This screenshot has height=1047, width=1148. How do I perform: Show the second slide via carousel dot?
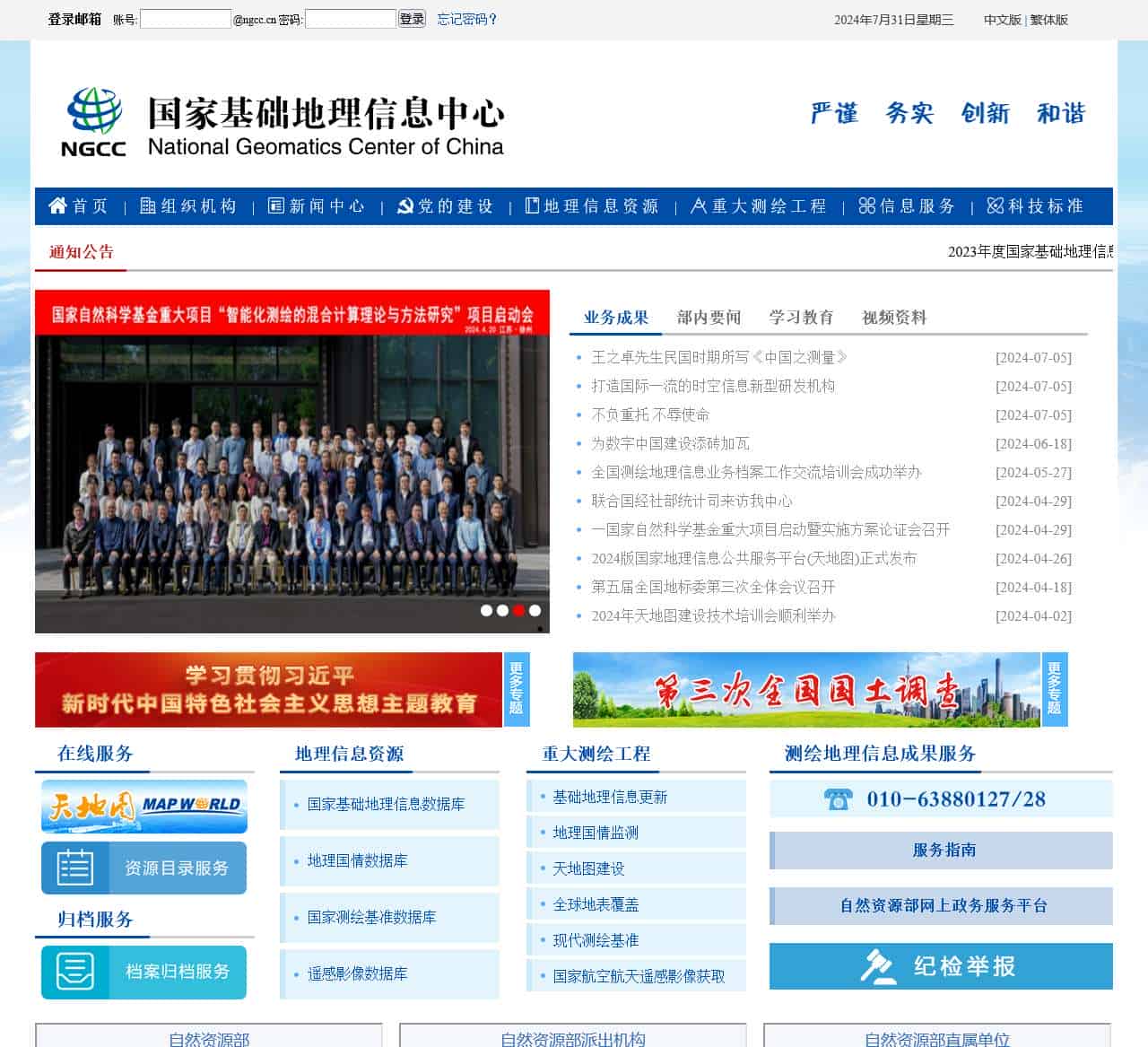[502, 610]
